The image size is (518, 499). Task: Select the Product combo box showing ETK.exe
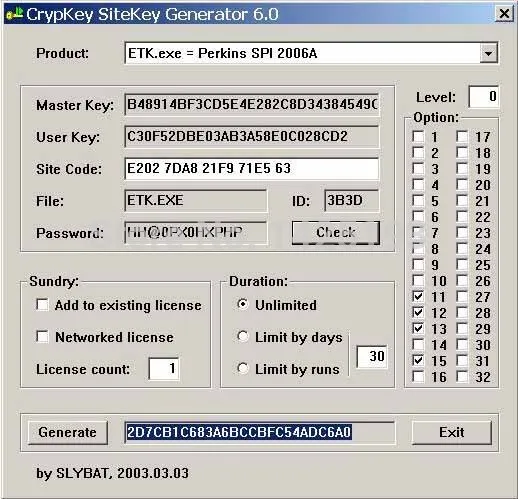[311, 53]
